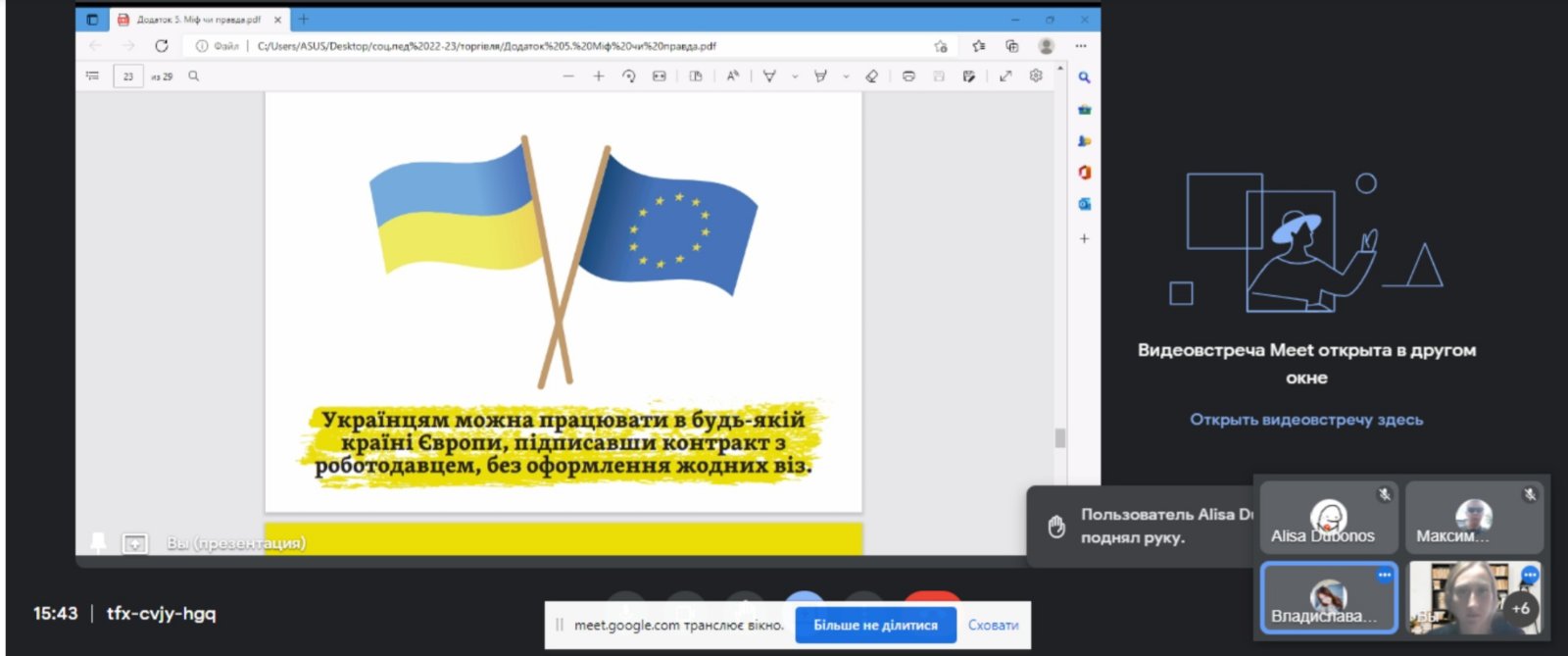
Task: Rotate the PDF page
Action: (629, 76)
